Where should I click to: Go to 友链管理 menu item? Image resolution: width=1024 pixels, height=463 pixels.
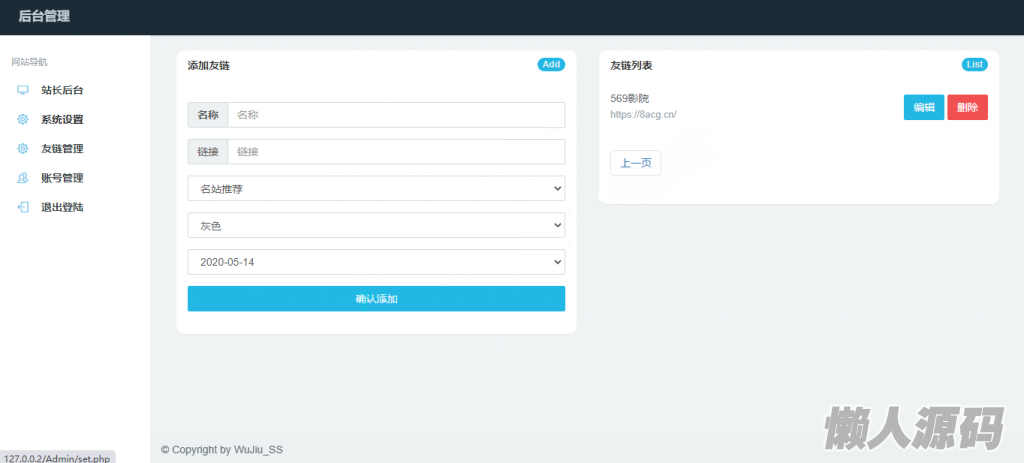click(62, 148)
